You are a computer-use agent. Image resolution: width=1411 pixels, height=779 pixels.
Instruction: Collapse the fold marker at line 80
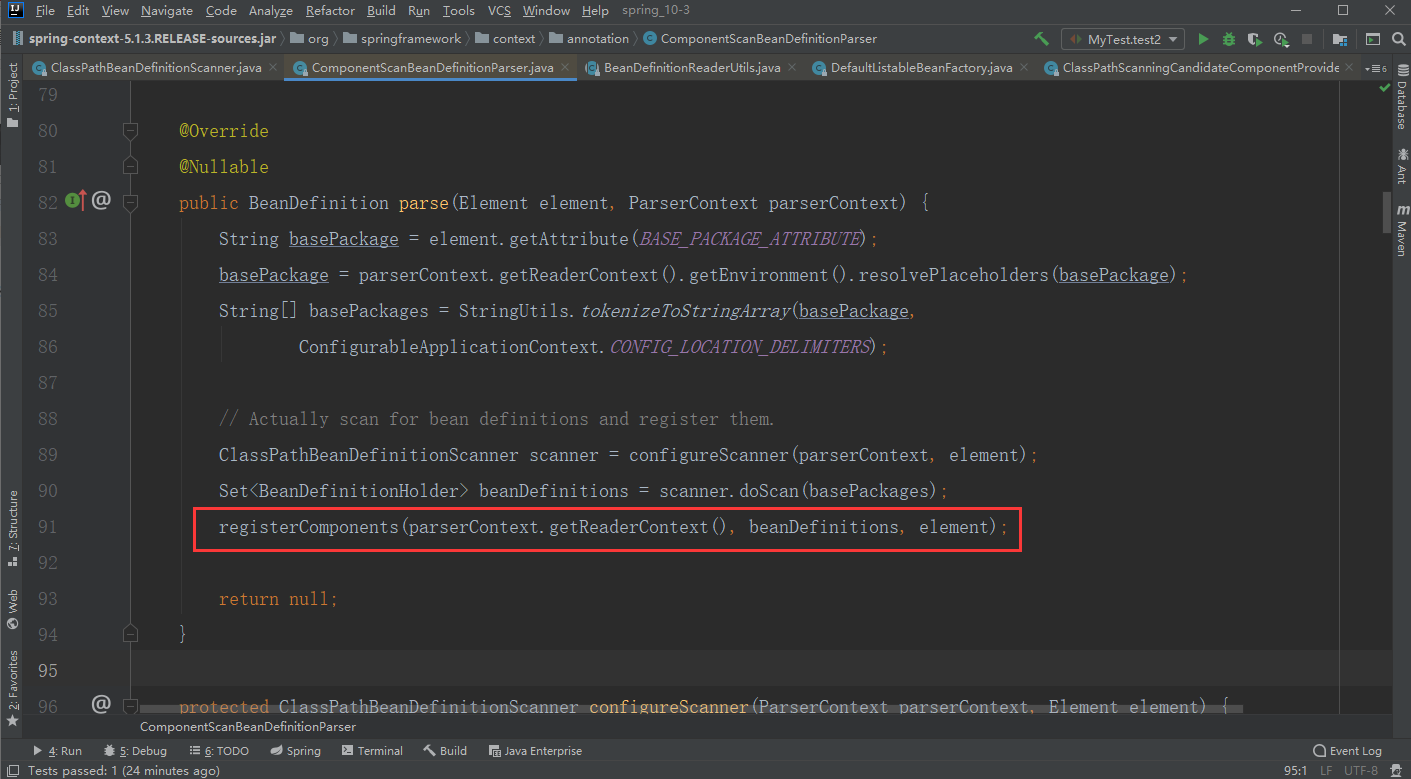click(x=130, y=131)
